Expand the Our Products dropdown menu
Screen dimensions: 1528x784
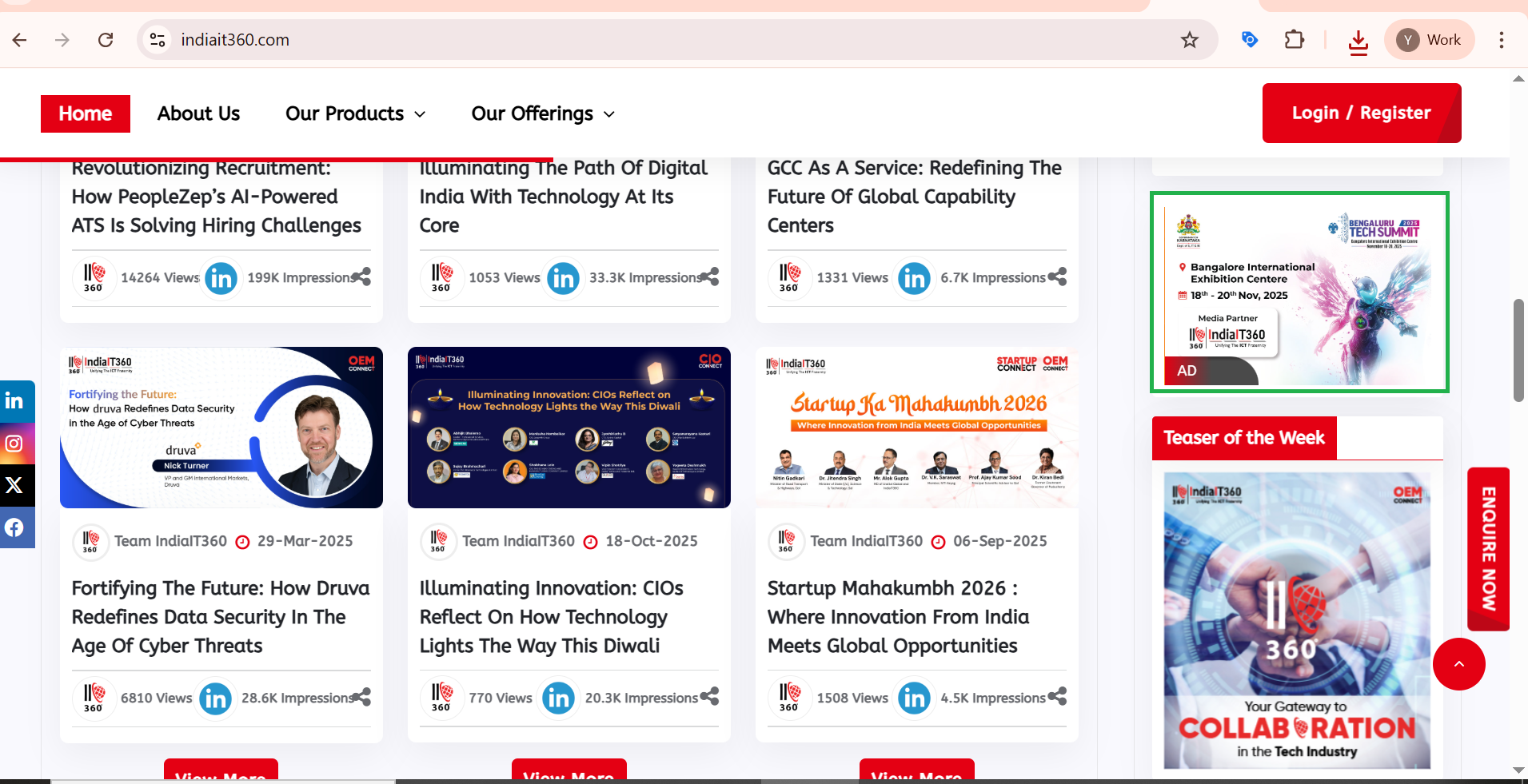click(x=355, y=113)
